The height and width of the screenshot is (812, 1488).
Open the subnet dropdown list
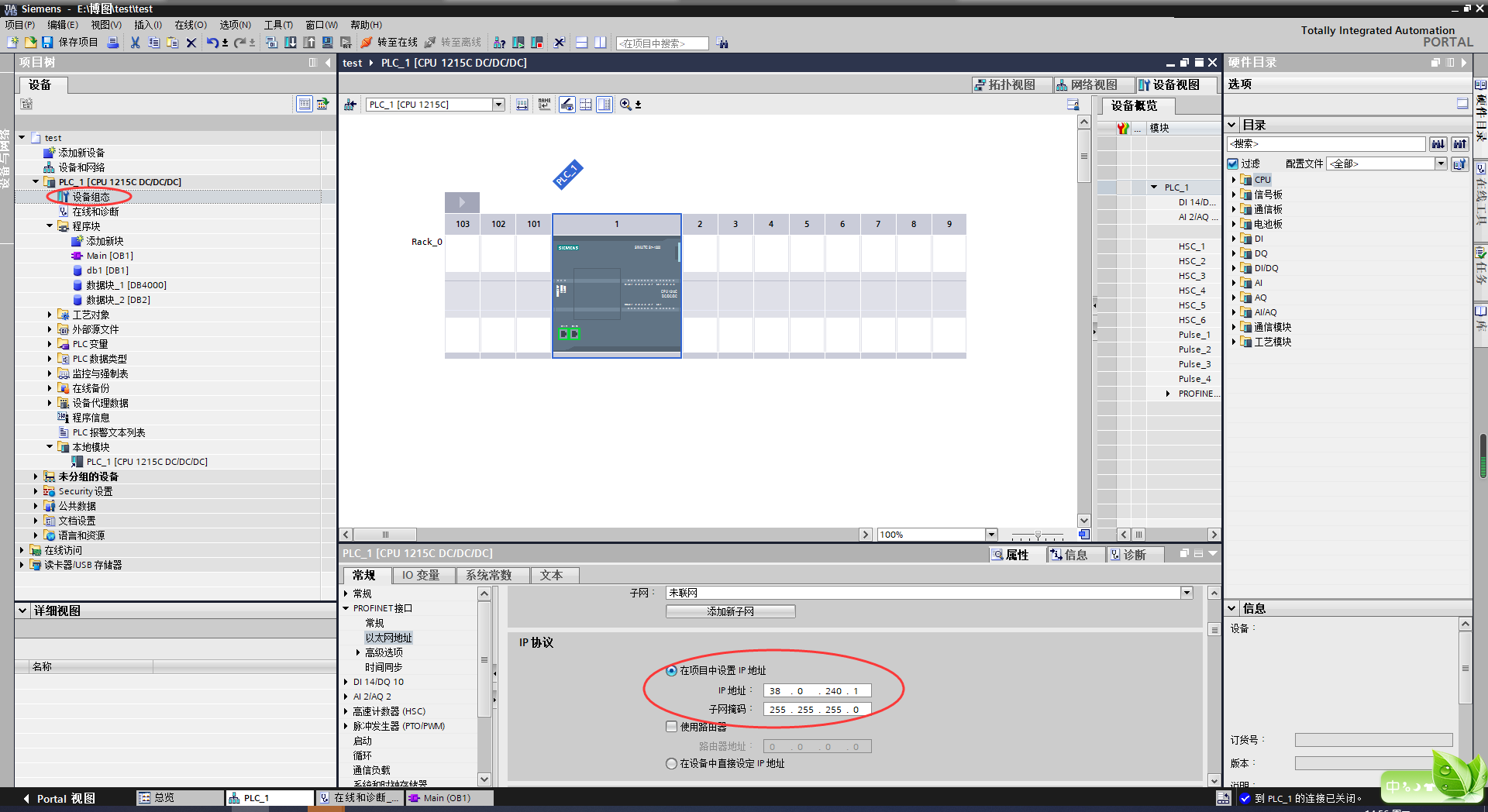tap(1187, 593)
